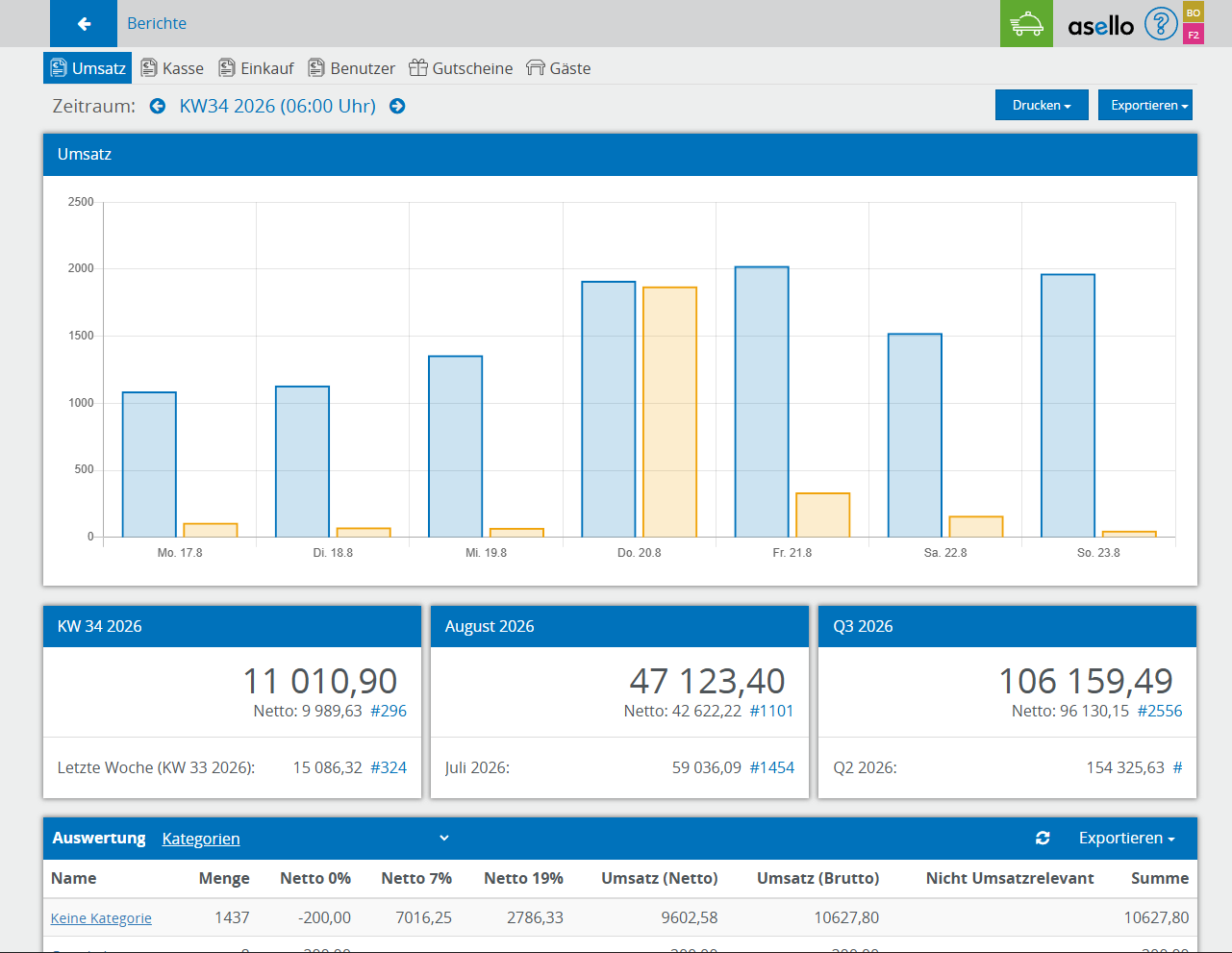
Task: Expand the Kategorien selector in Auswertung
Action: coord(306,839)
